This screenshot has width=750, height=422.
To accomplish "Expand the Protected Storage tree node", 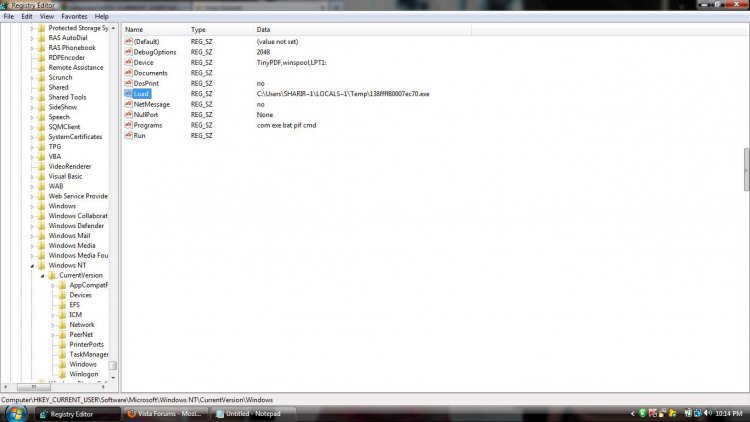I will tap(32, 28).
